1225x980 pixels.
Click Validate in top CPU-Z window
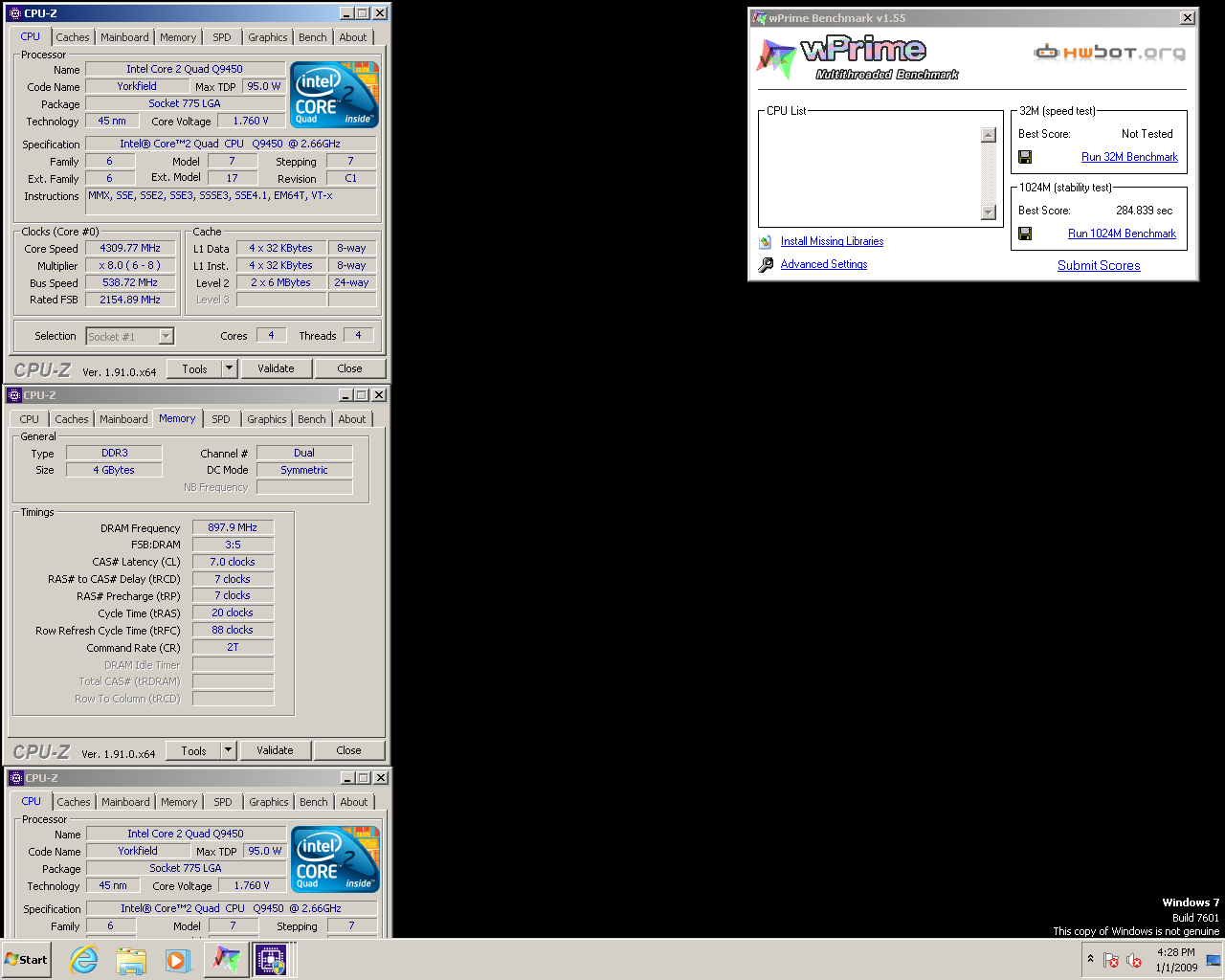276,368
